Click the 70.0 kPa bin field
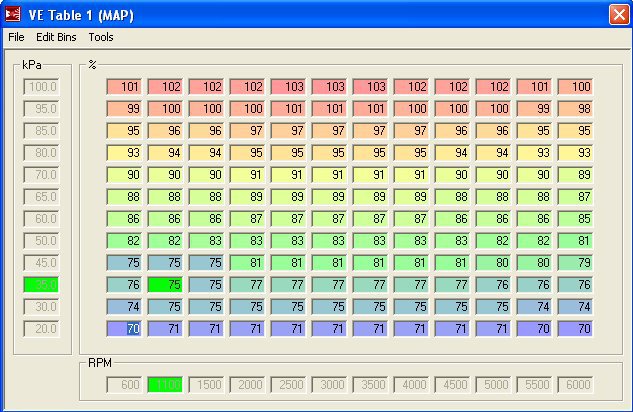 click(42, 174)
